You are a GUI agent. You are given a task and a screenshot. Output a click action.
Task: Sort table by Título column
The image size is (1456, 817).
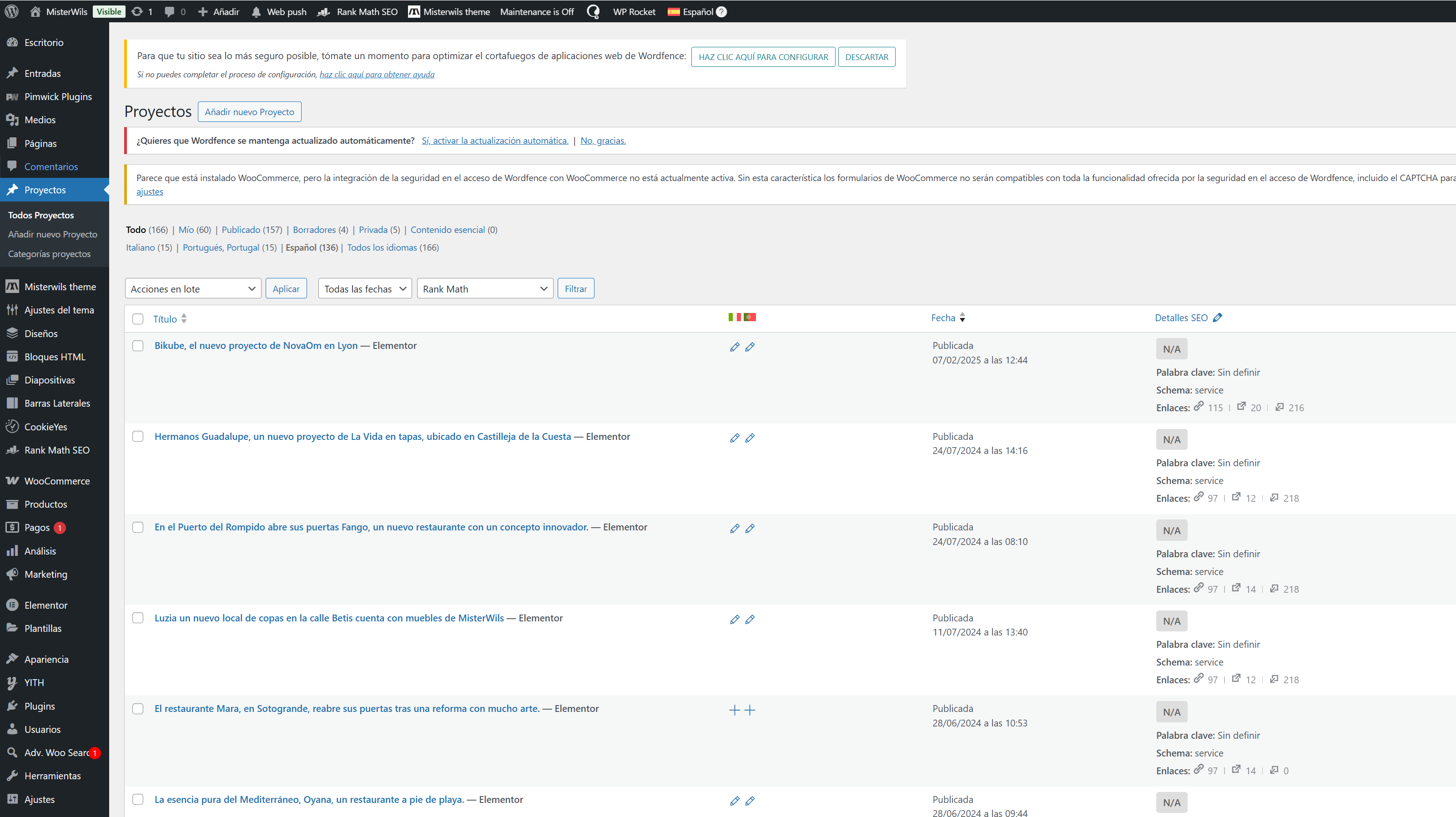(170, 319)
